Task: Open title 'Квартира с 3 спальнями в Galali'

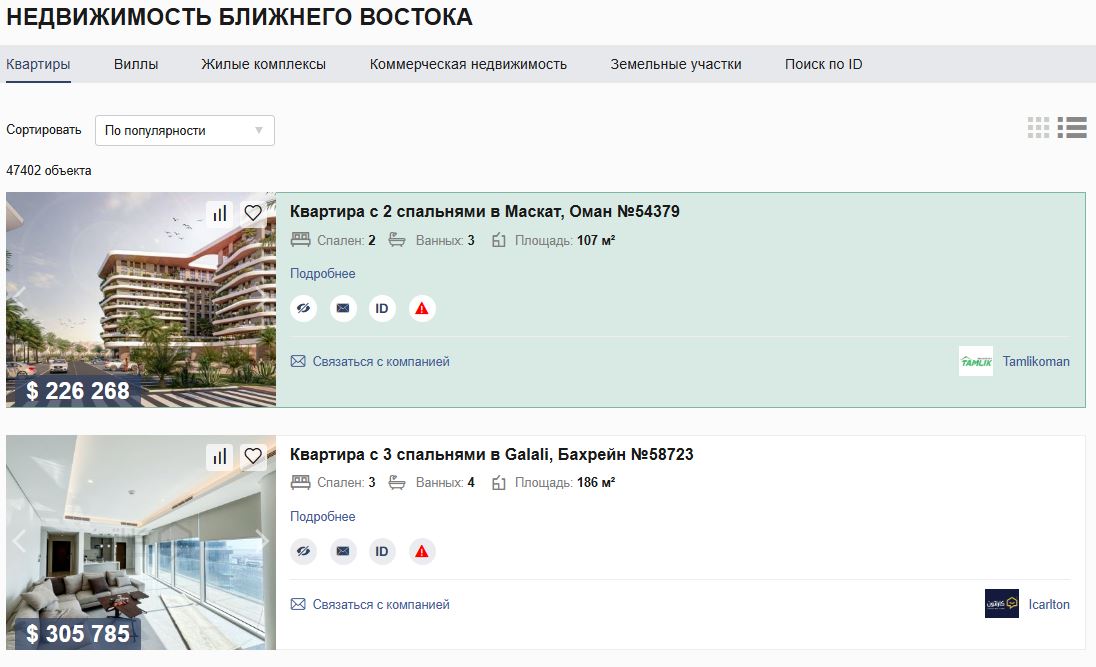Action: click(491, 454)
